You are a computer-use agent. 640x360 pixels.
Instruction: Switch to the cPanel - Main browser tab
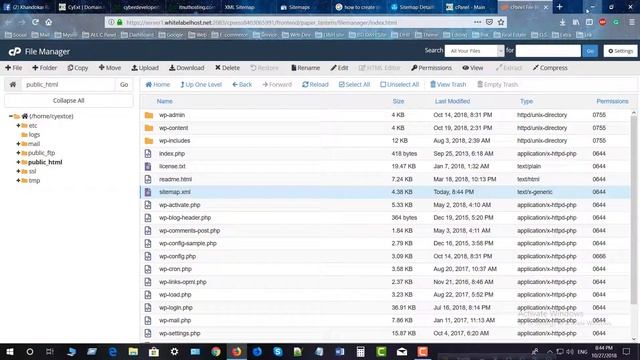pos(469,7)
